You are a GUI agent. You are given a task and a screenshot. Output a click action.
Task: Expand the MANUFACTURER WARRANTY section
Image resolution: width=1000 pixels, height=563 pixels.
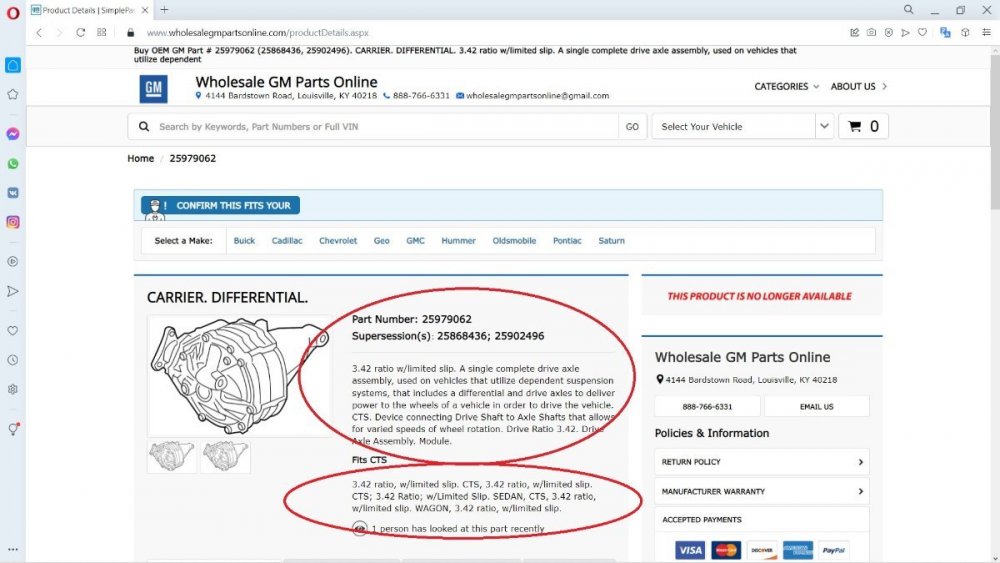[x=761, y=492]
